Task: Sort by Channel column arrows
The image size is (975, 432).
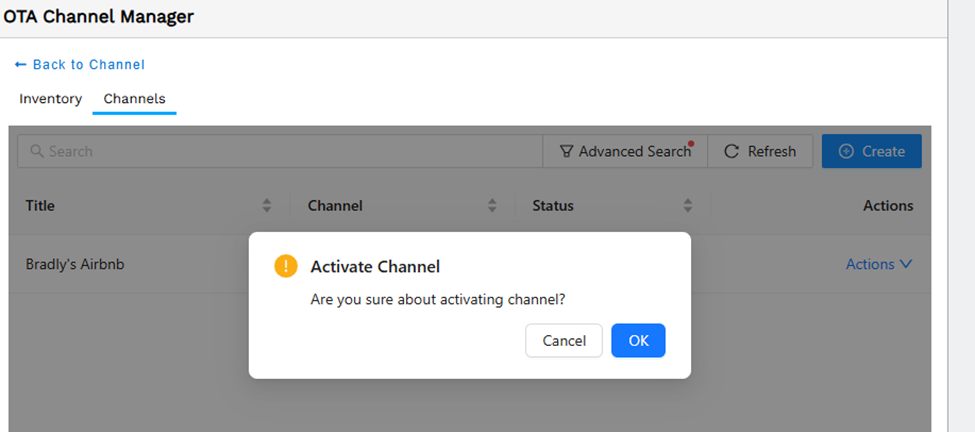Action: tap(492, 206)
